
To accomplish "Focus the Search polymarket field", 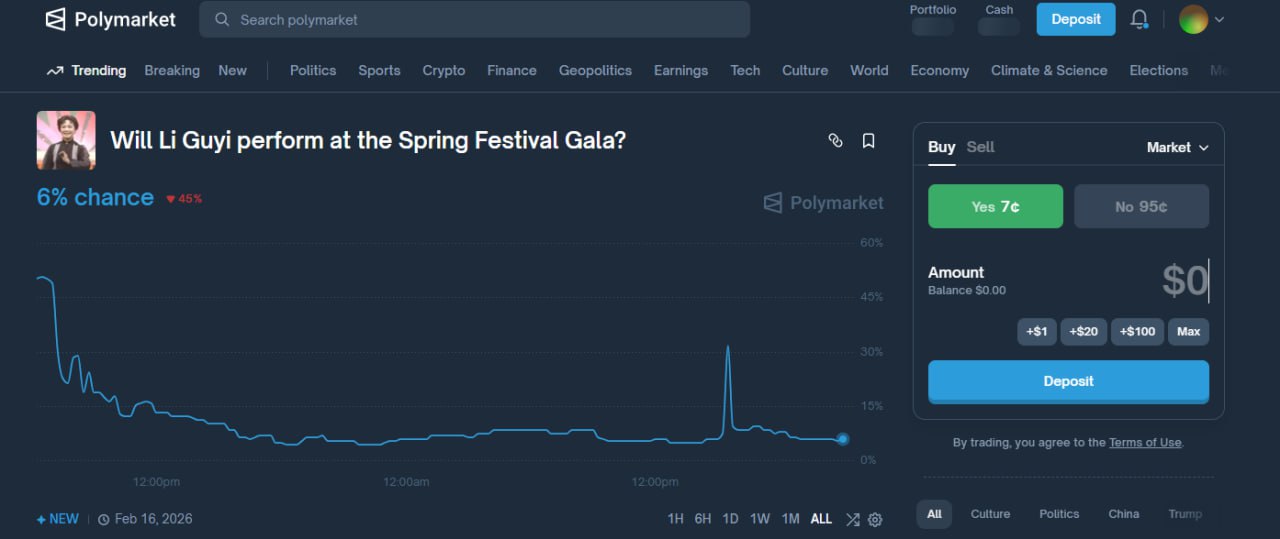I will pyautogui.click(x=480, y=20).
